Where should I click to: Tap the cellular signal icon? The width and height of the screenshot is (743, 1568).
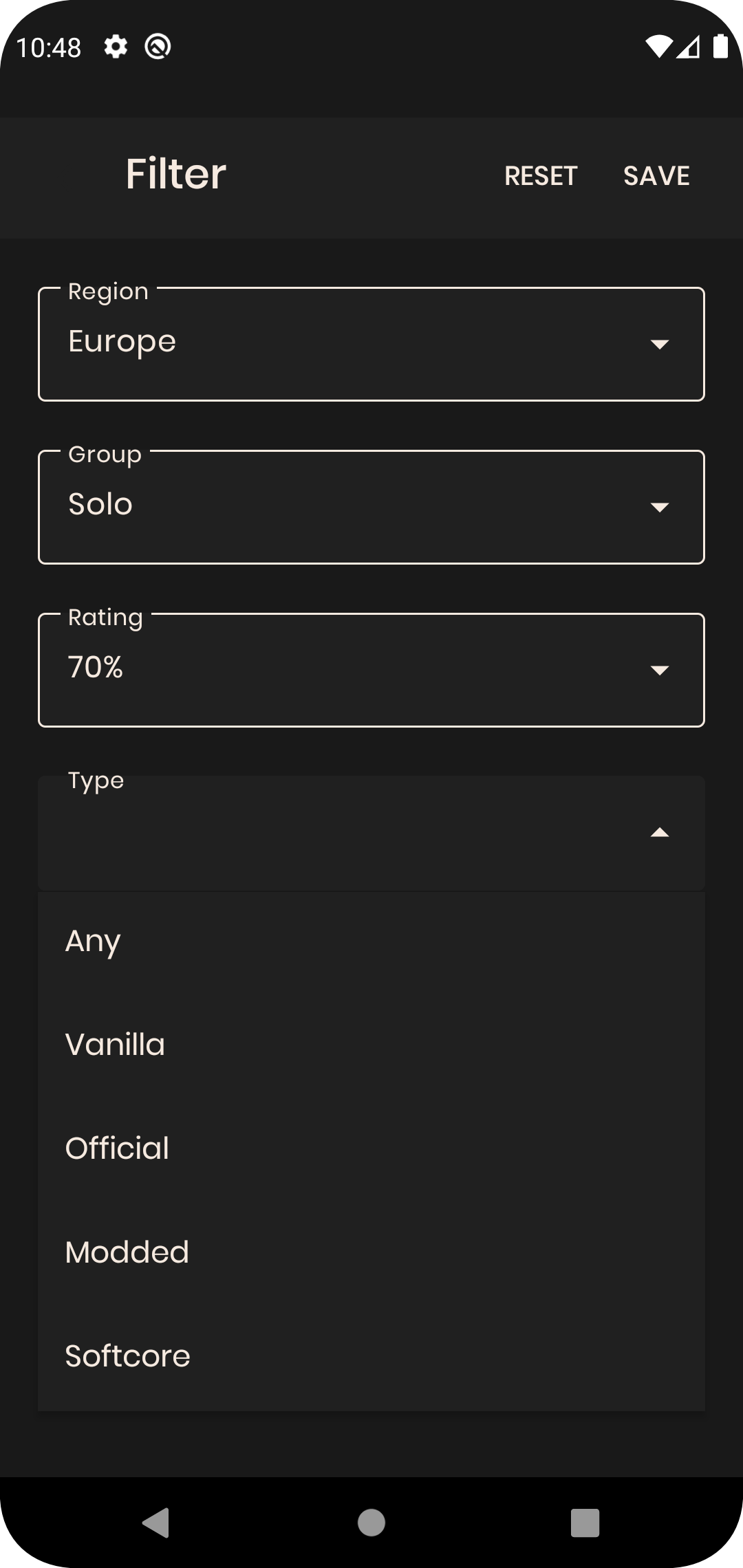click(688, 47)
